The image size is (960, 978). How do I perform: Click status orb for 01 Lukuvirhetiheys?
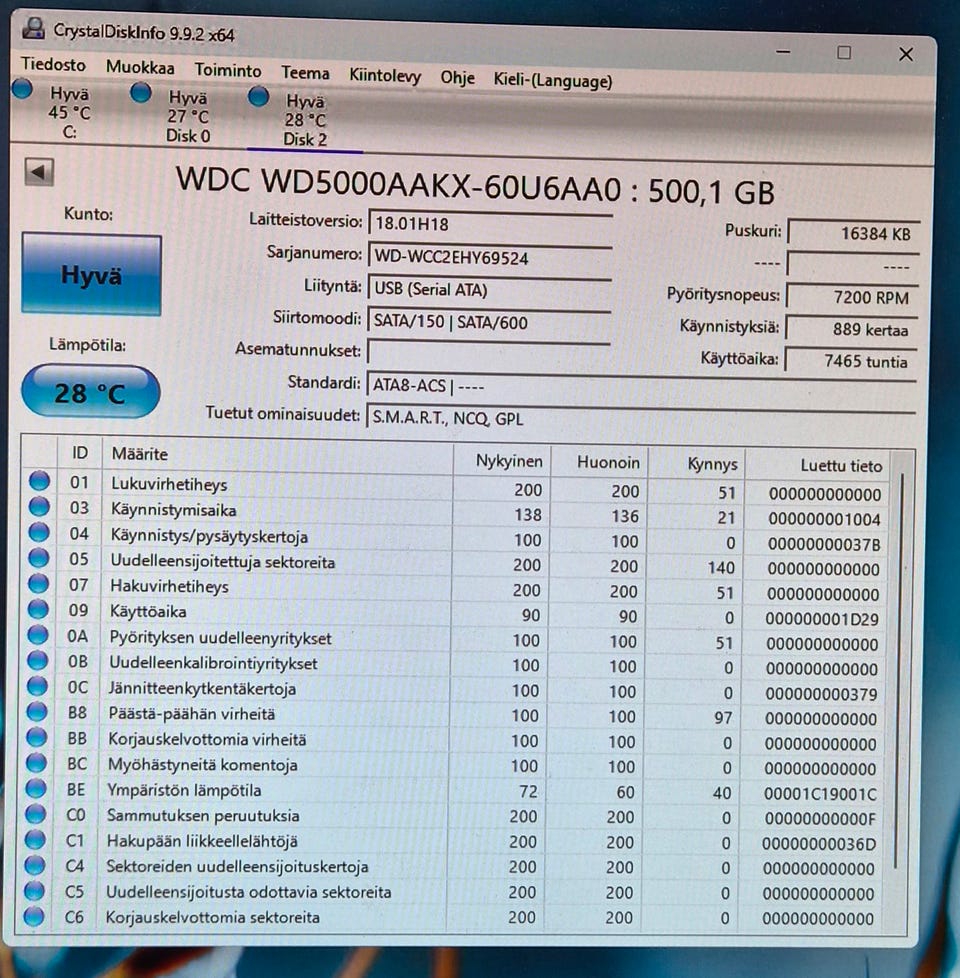tap(39, 481)
